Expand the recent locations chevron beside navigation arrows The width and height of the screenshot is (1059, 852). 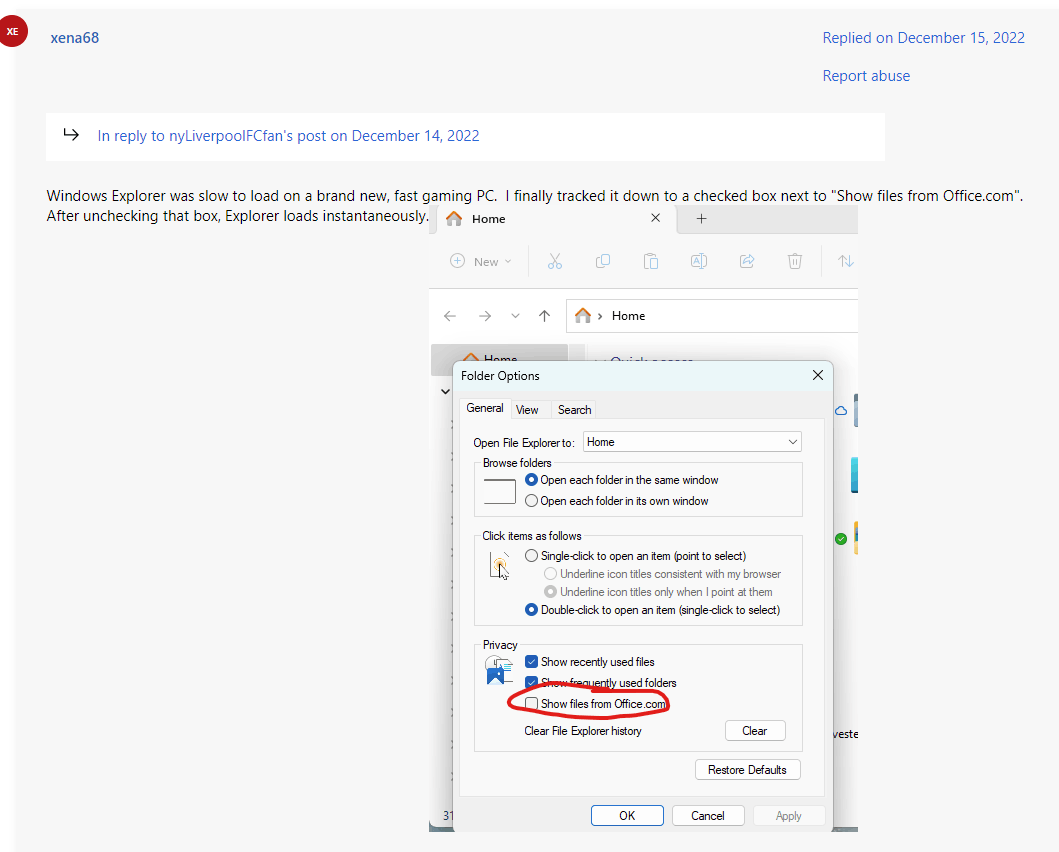tap(515, 315)
